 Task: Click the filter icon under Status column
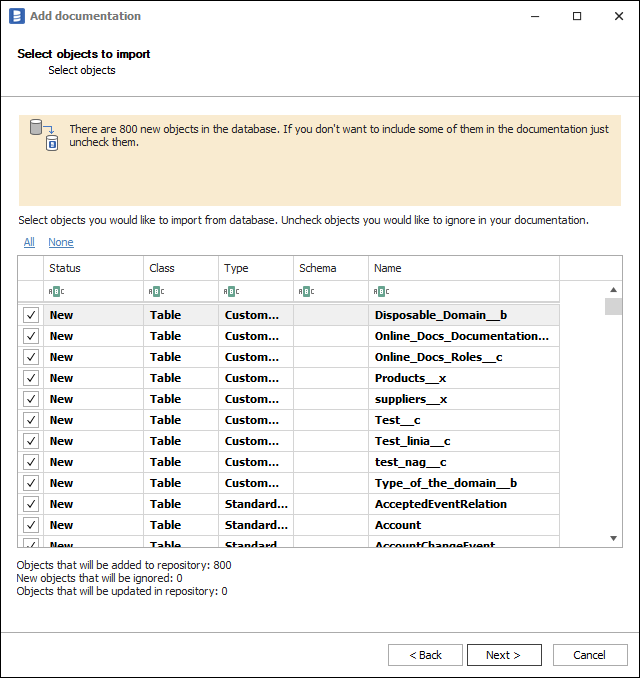coord(56,292)
